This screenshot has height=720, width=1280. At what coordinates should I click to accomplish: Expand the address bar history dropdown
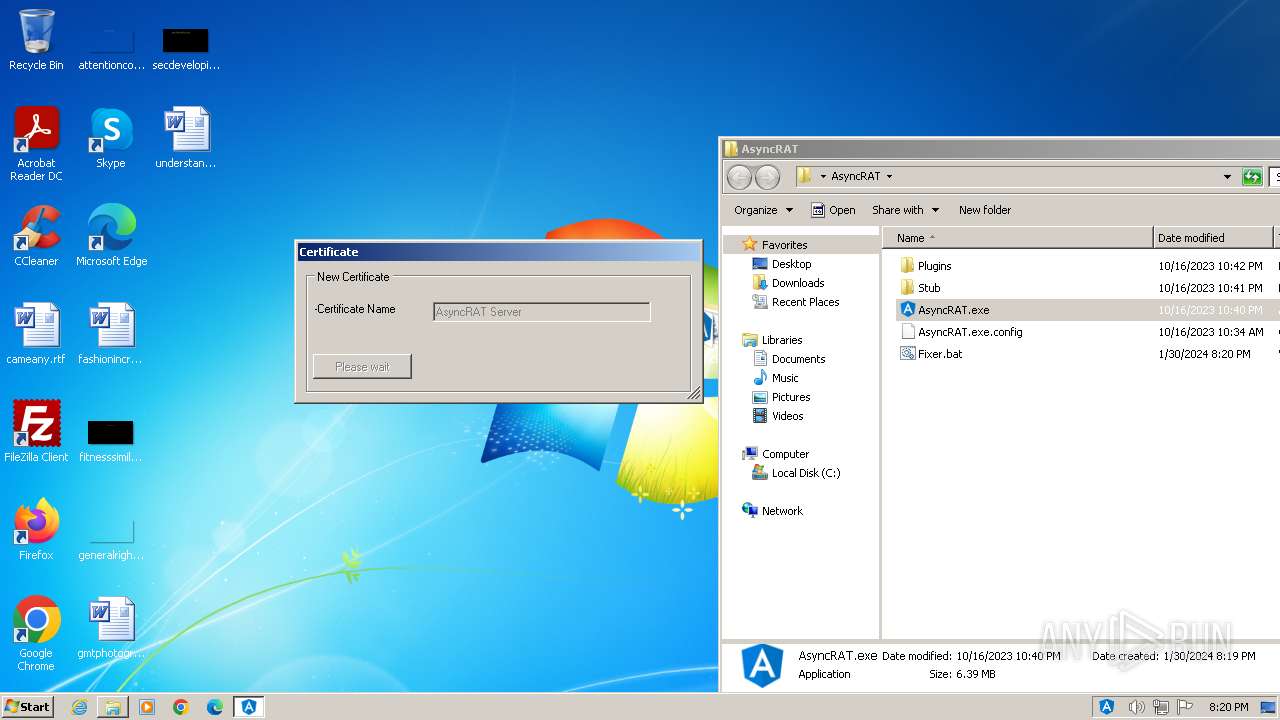click(1227, 177)
